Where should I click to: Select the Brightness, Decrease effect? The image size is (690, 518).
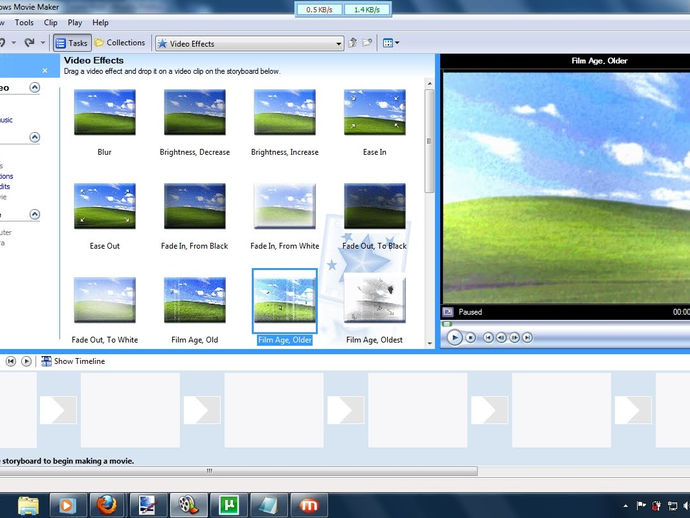point(195,112)
